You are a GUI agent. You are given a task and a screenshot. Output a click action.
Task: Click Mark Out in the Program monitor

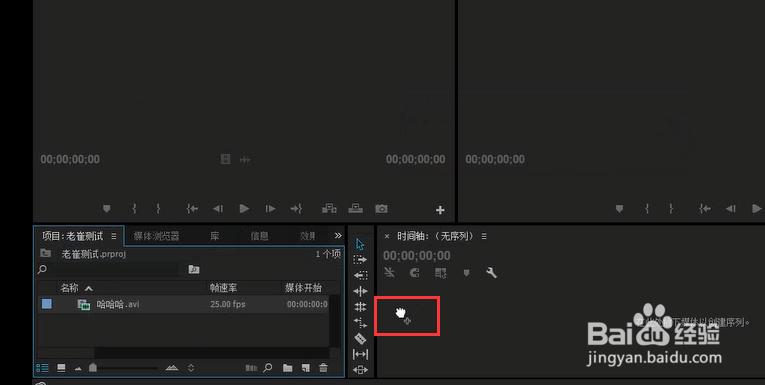[671, 209]
